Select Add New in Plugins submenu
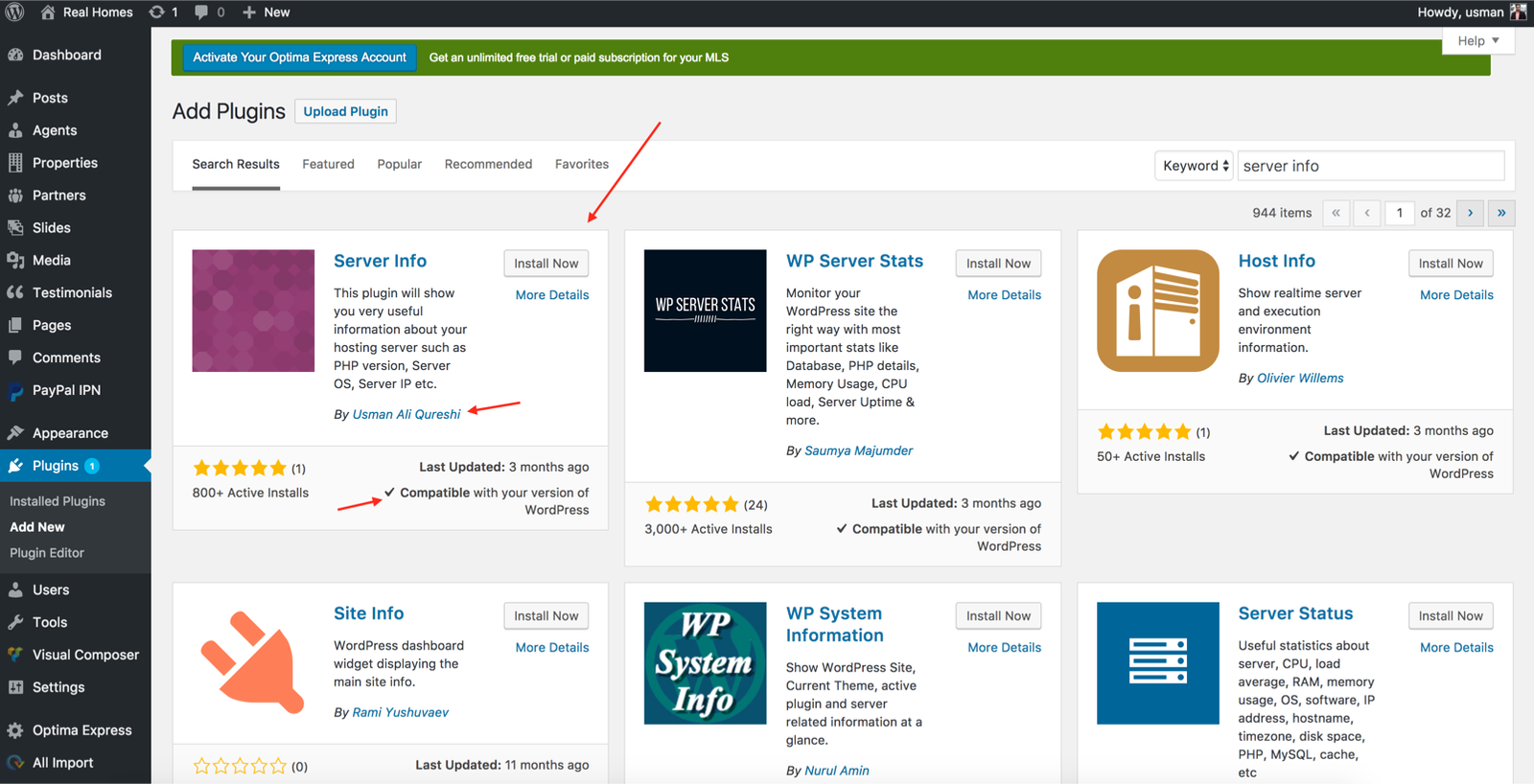Viewport: 1534px width, 784px height. pyautogui.click(x=37, y=527)
